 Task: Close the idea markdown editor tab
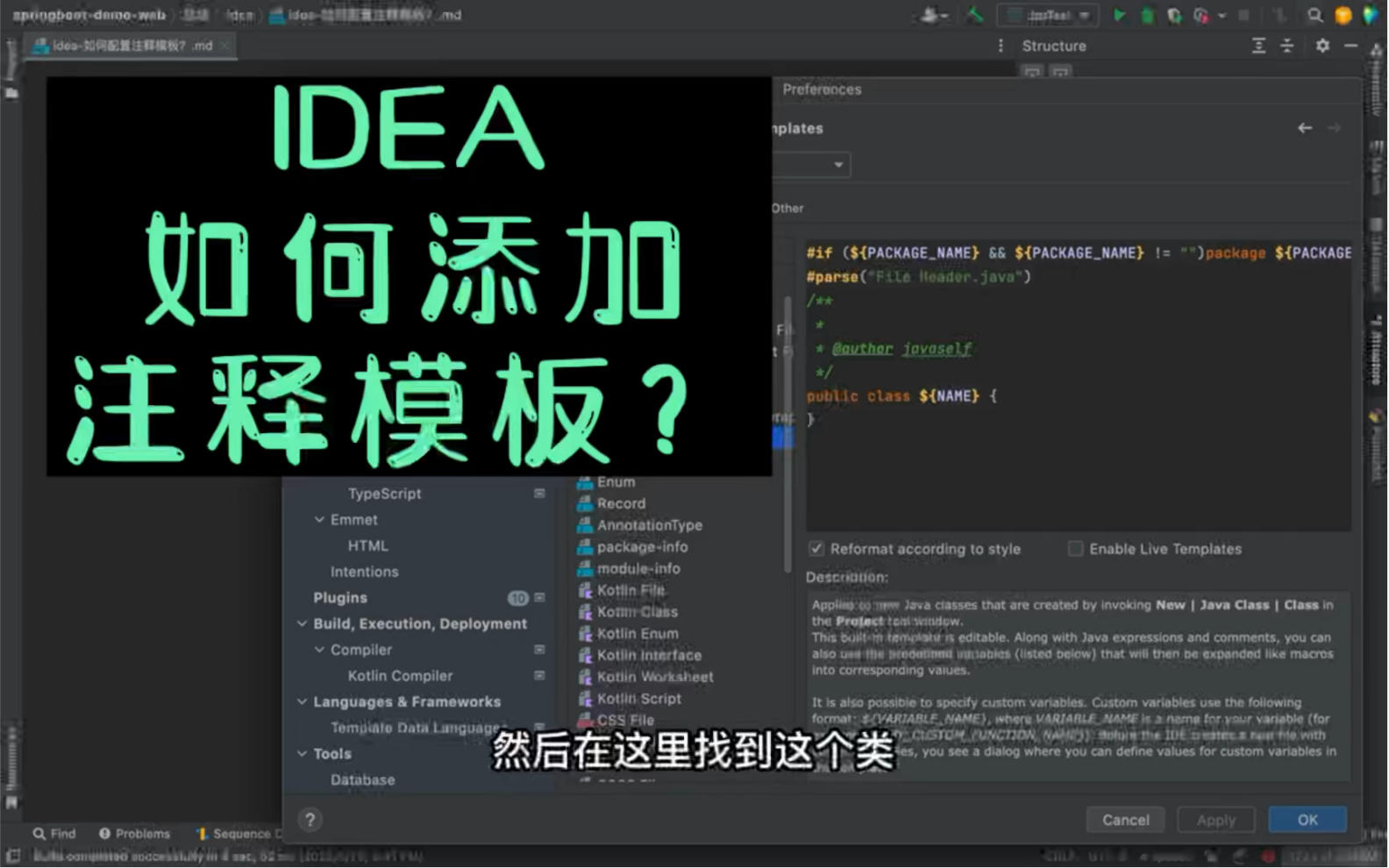[225, 46]
